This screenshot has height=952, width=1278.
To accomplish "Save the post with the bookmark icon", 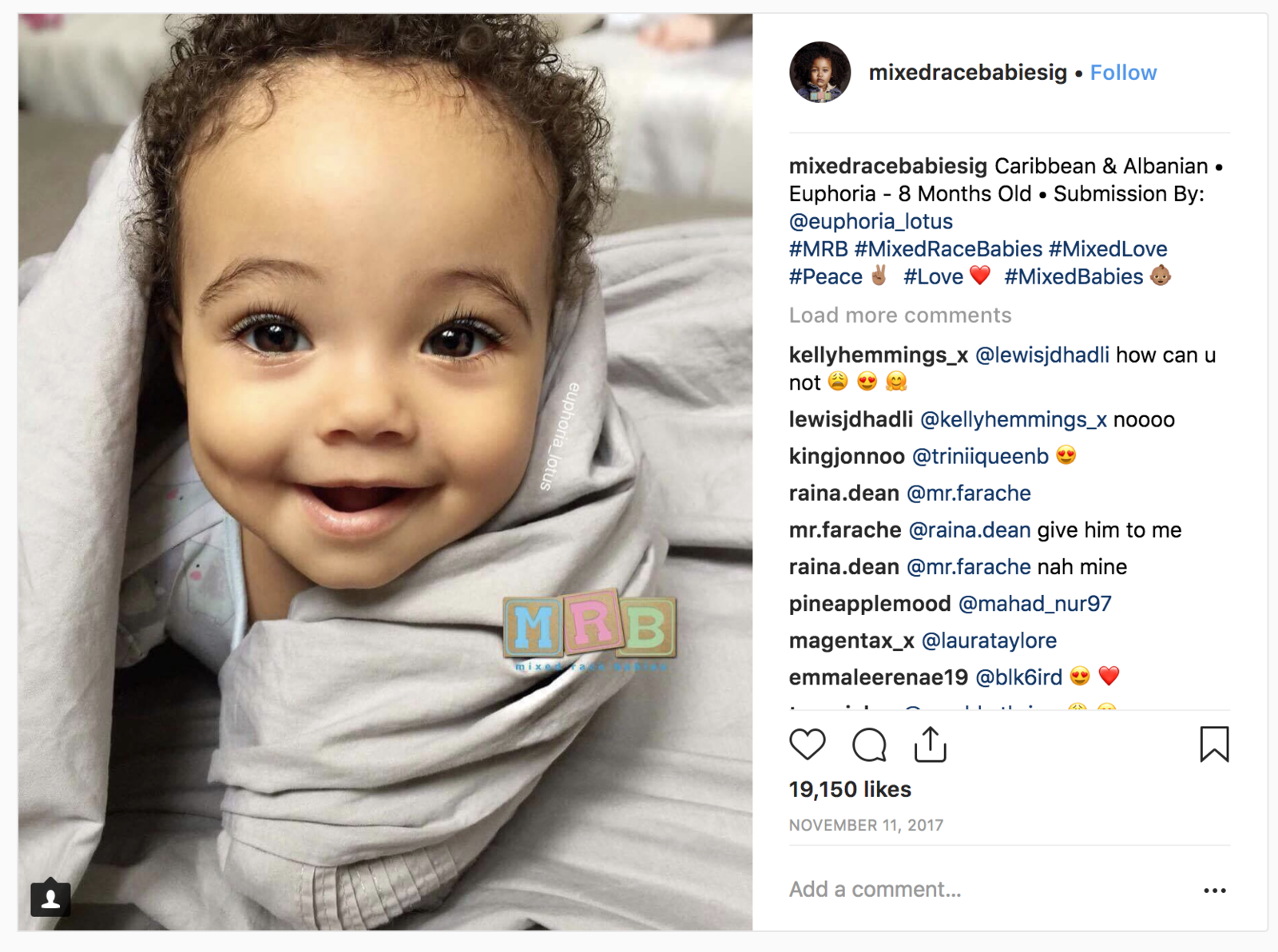I will pyautogui.click(x=1214, y=744).
